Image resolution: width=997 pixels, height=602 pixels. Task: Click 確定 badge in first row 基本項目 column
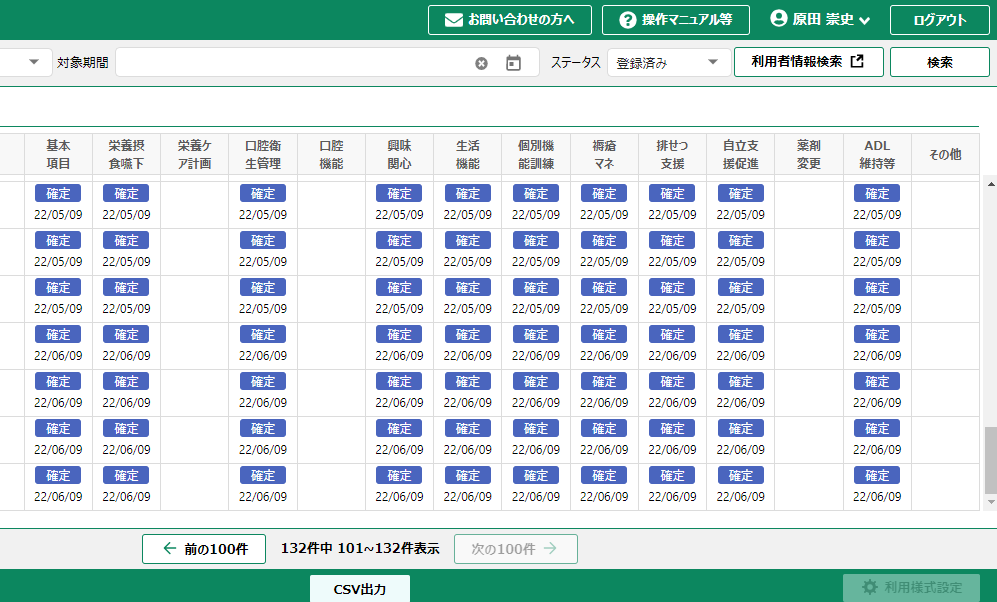tap(58, 193)
